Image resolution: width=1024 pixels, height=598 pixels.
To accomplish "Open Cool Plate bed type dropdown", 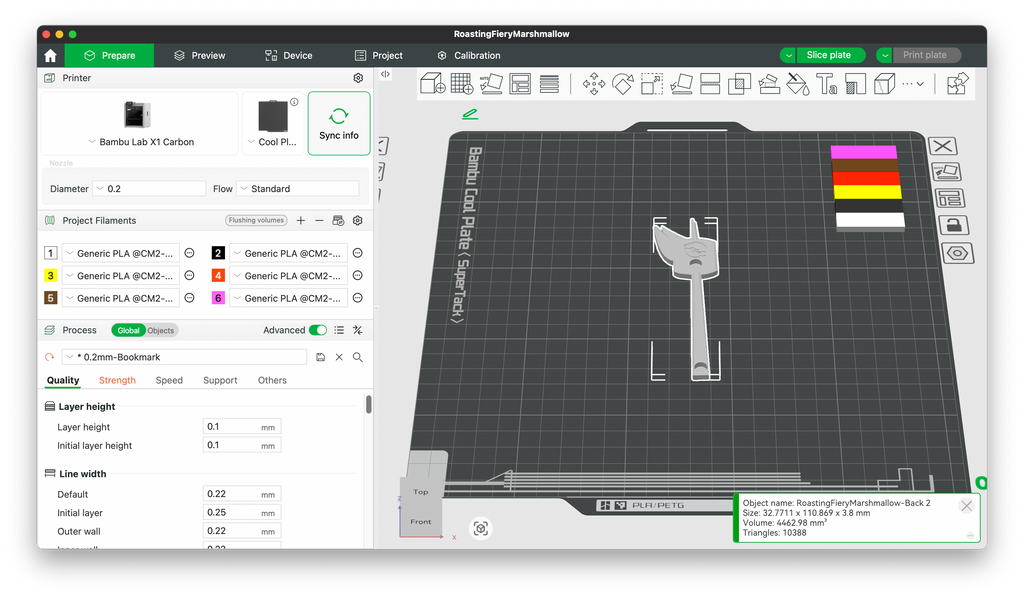I will click(272, 142).
